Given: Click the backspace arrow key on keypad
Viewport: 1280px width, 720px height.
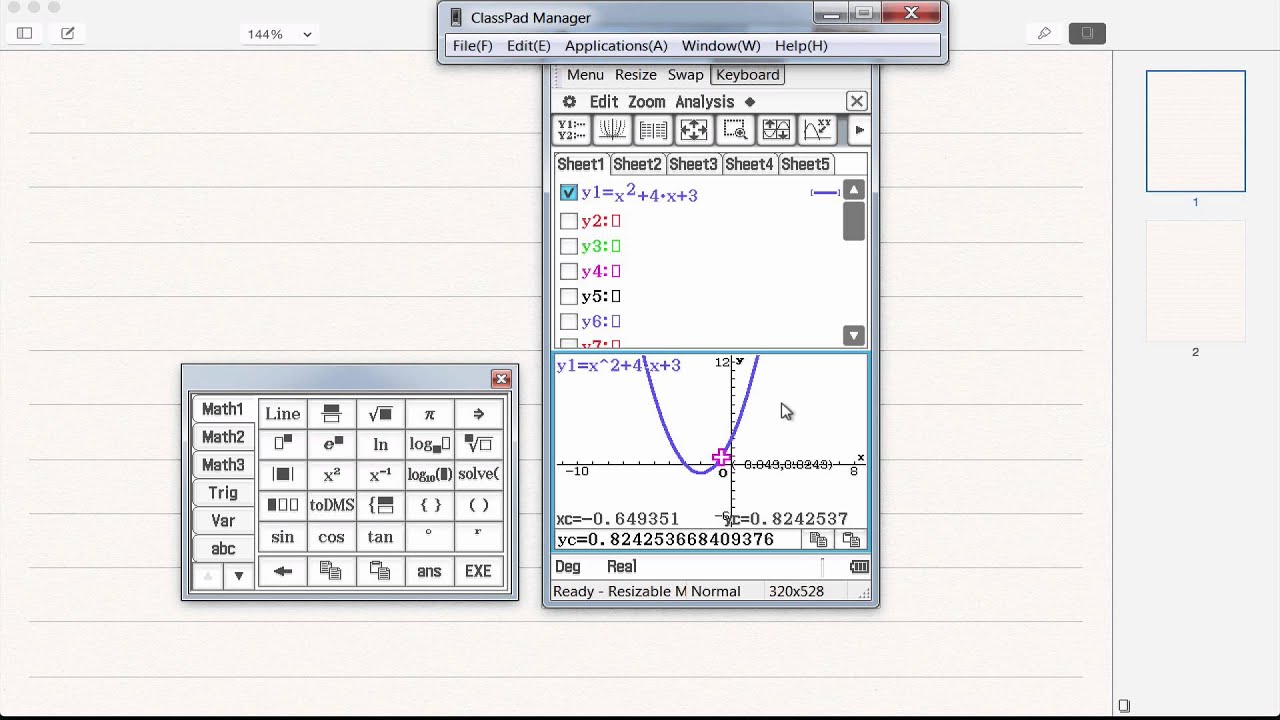Looking at the screenshot, I should pos(282,571).
